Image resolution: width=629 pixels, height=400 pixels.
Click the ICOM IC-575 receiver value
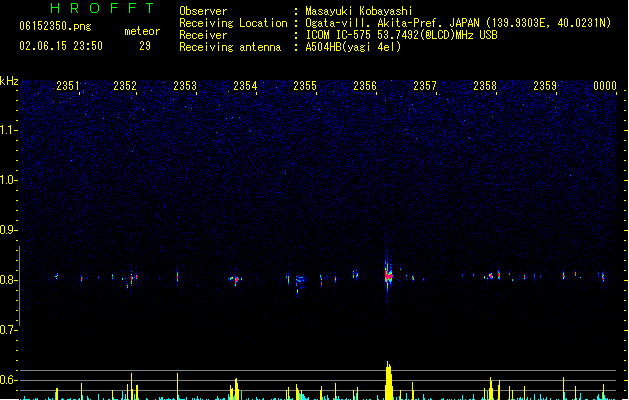click(x=402, y=35)
